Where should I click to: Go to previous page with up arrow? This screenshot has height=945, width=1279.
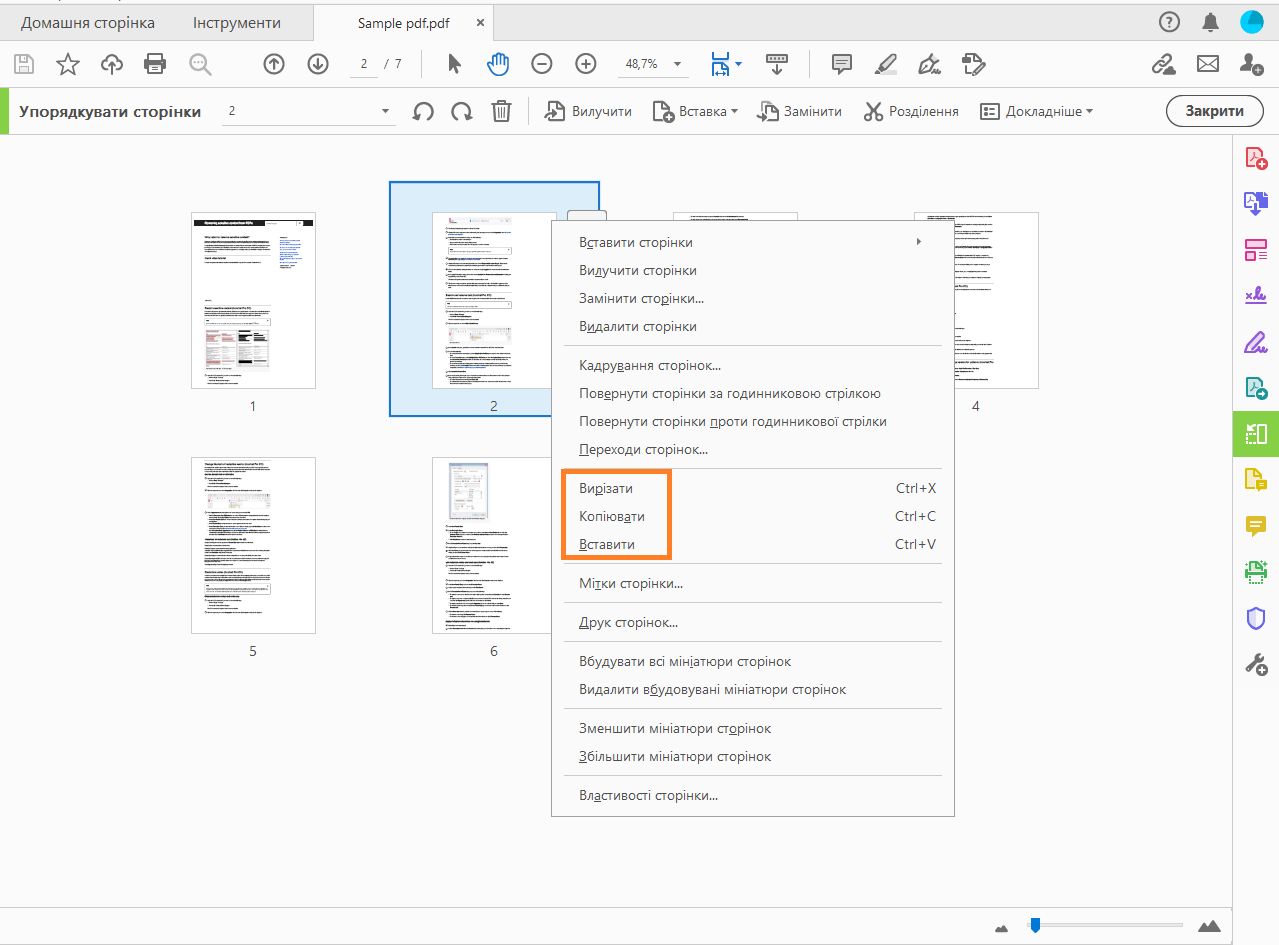coord(274,64)
